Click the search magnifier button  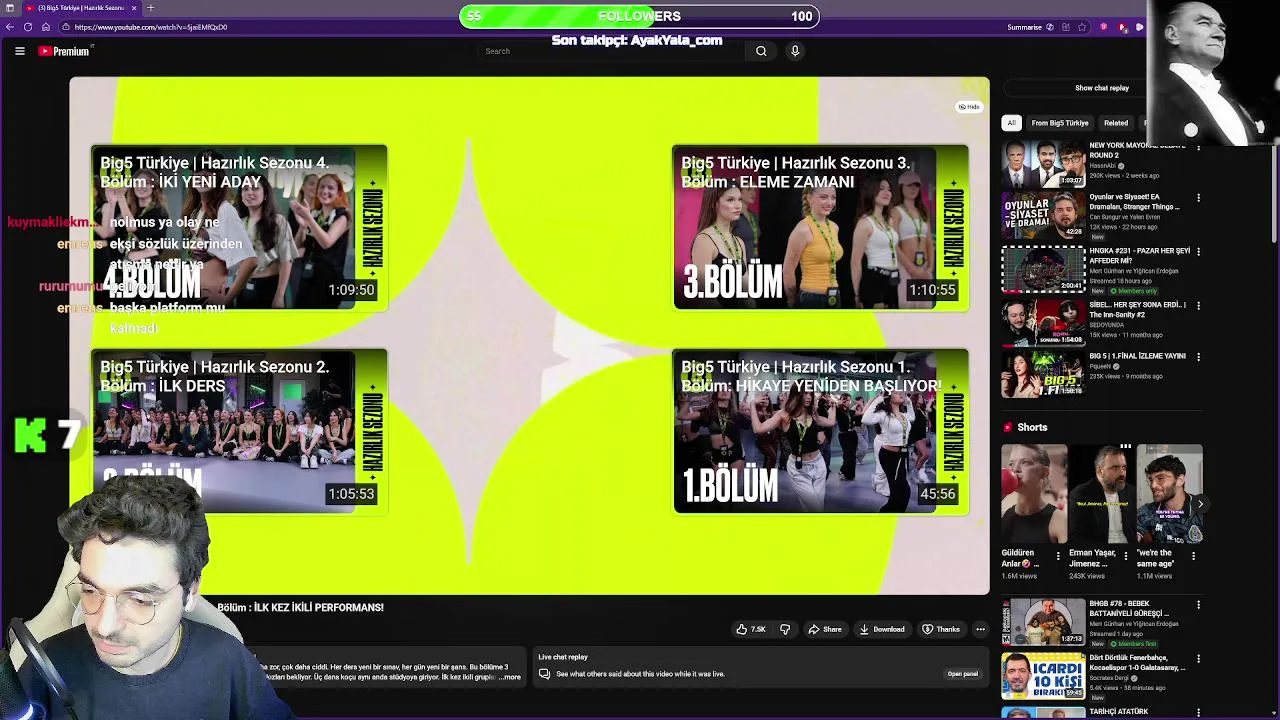click(x=761, y=51)
